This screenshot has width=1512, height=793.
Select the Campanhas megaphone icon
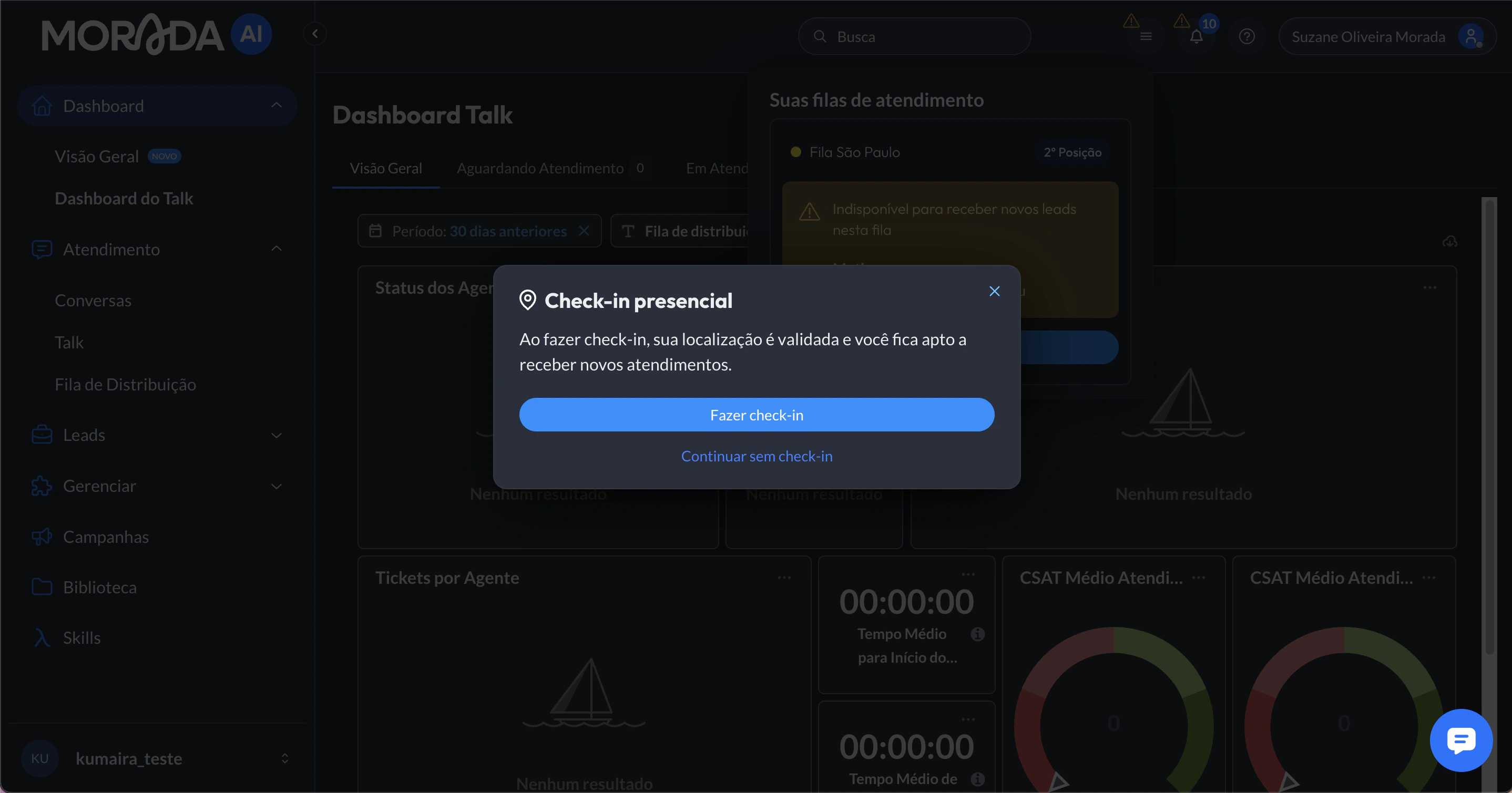pos(41,537)
